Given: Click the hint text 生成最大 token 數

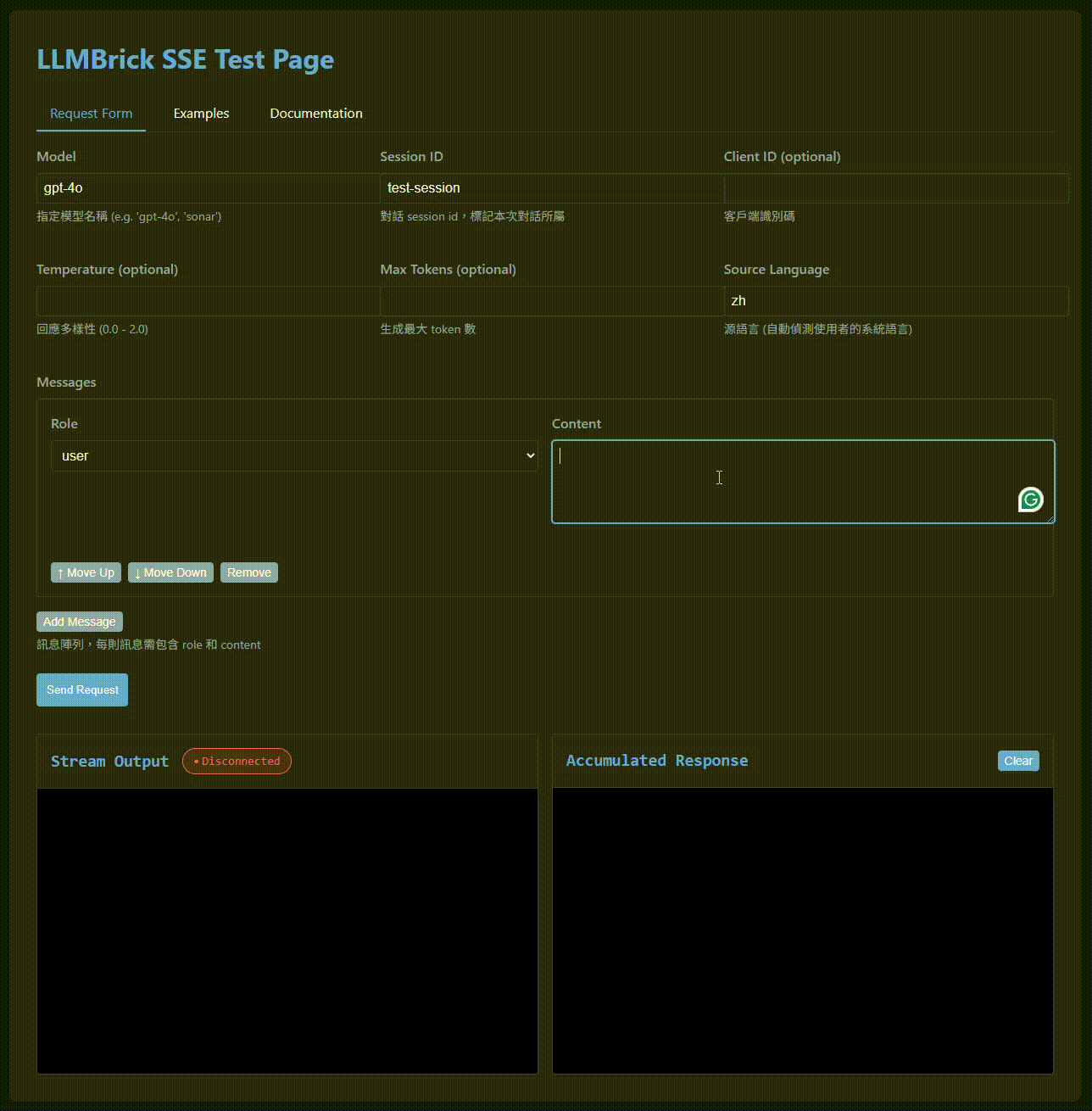Looking at the screenshot, I should coord(428,329).
